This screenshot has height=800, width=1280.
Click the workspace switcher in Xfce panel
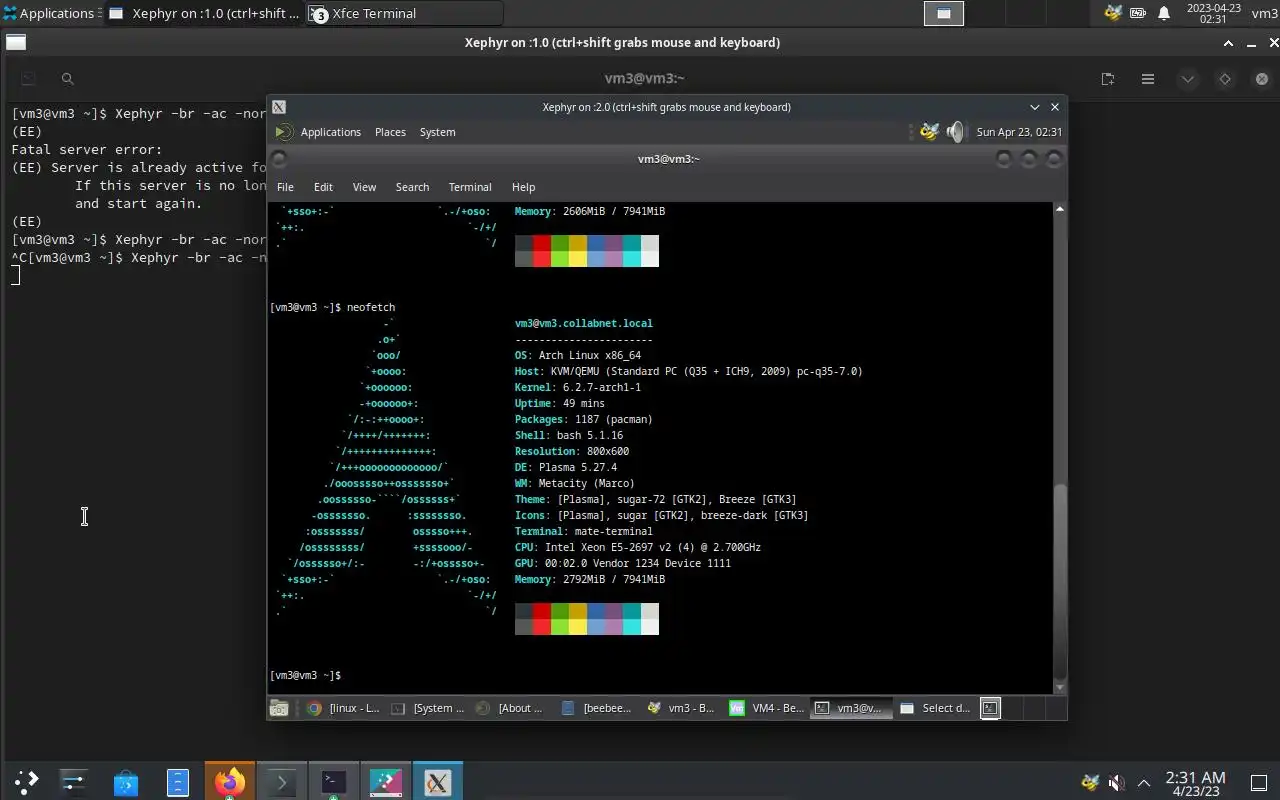(x=943, y=13)
